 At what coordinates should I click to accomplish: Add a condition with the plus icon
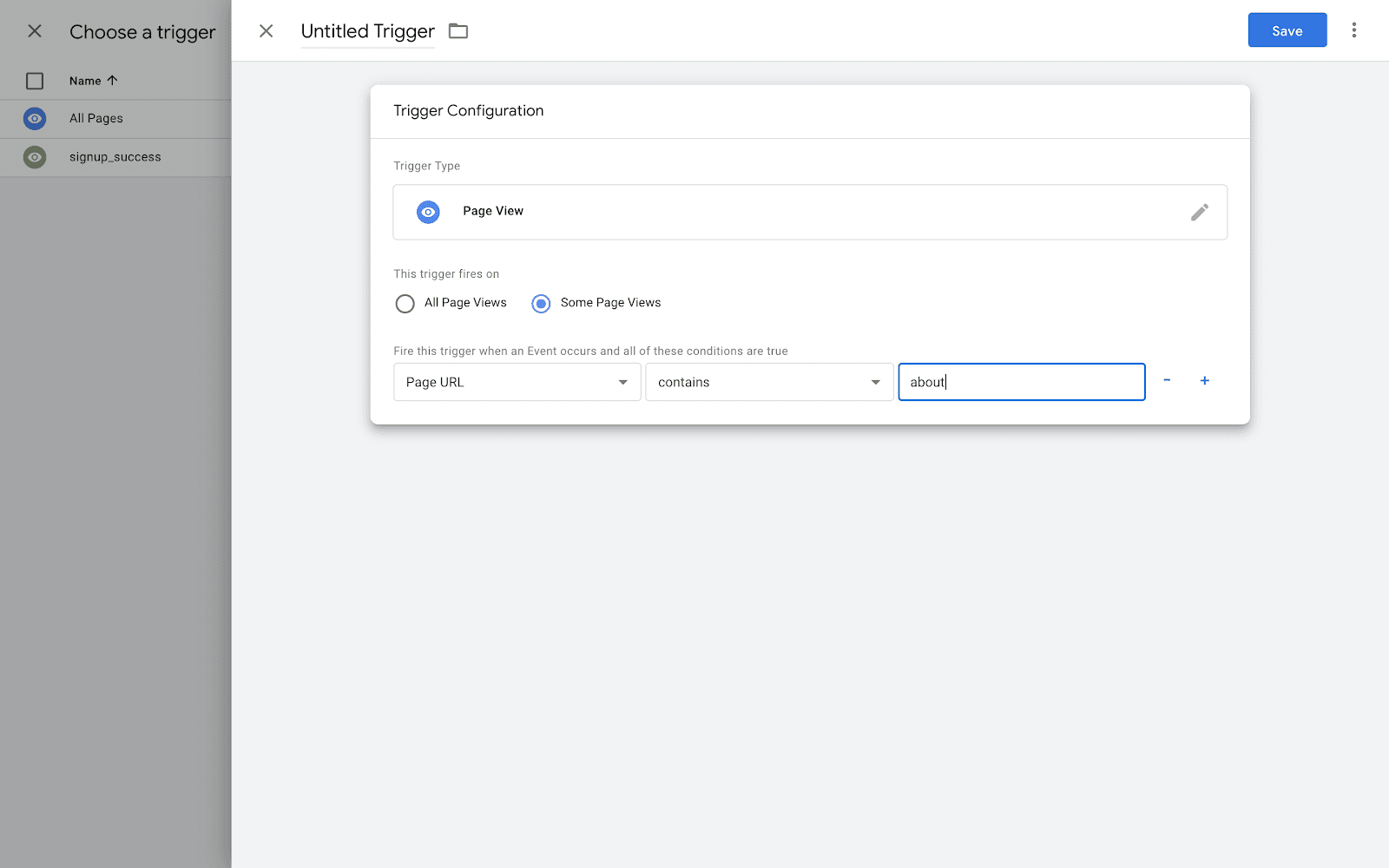(x=1204, y=380)
